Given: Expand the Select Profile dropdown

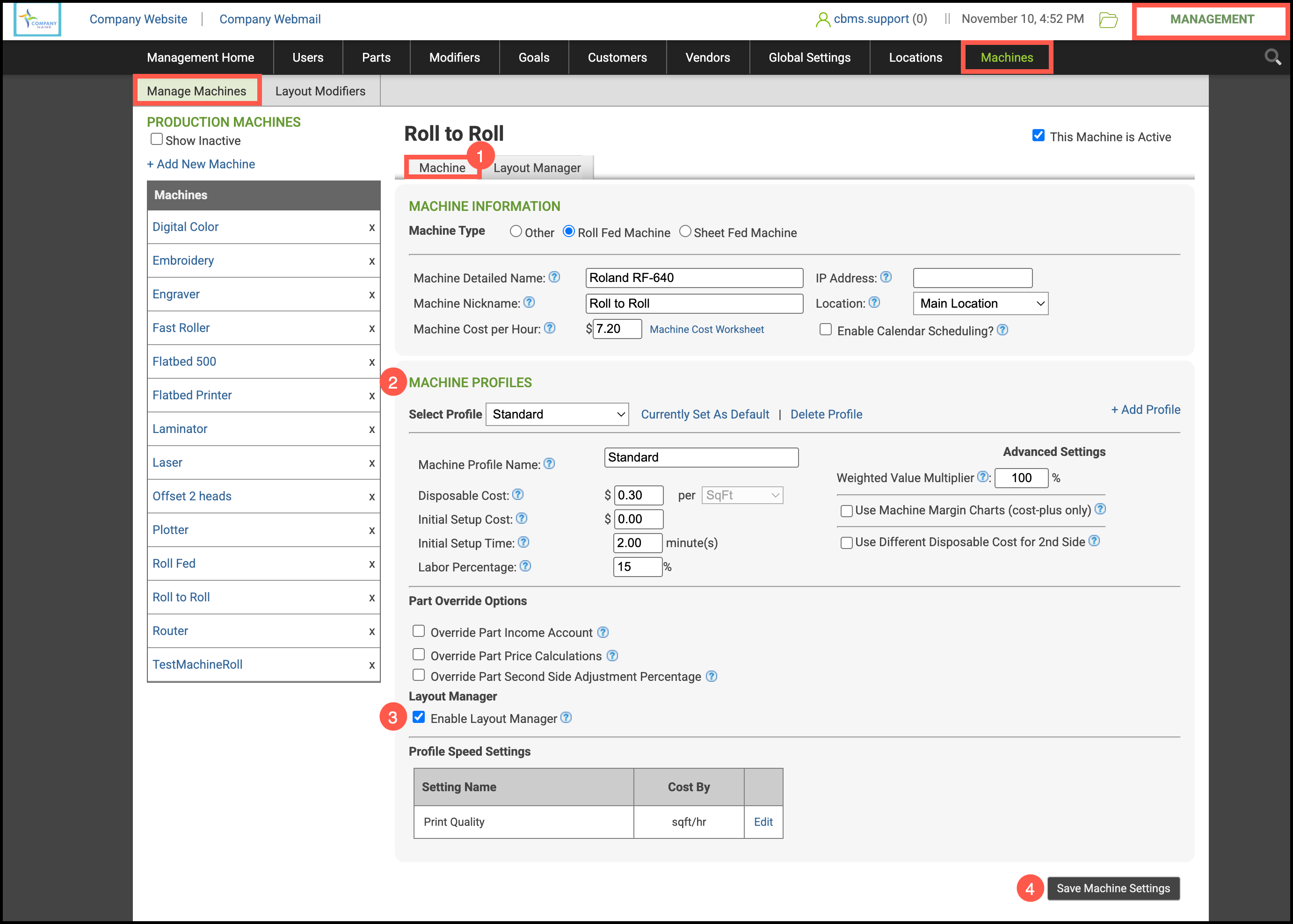Looking at the screenshot, I should pos(557,414).
